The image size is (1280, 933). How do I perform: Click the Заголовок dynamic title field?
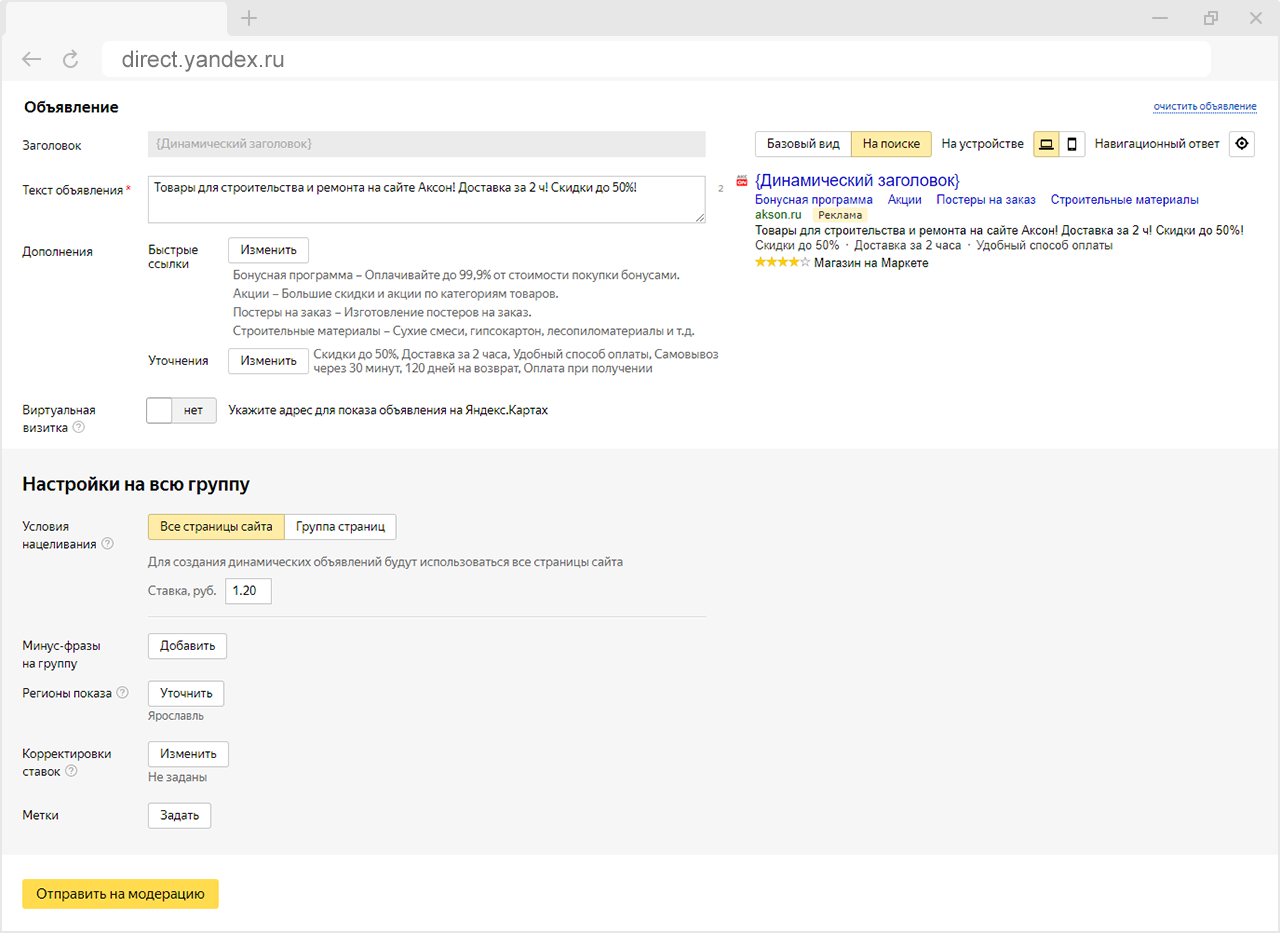427,145
